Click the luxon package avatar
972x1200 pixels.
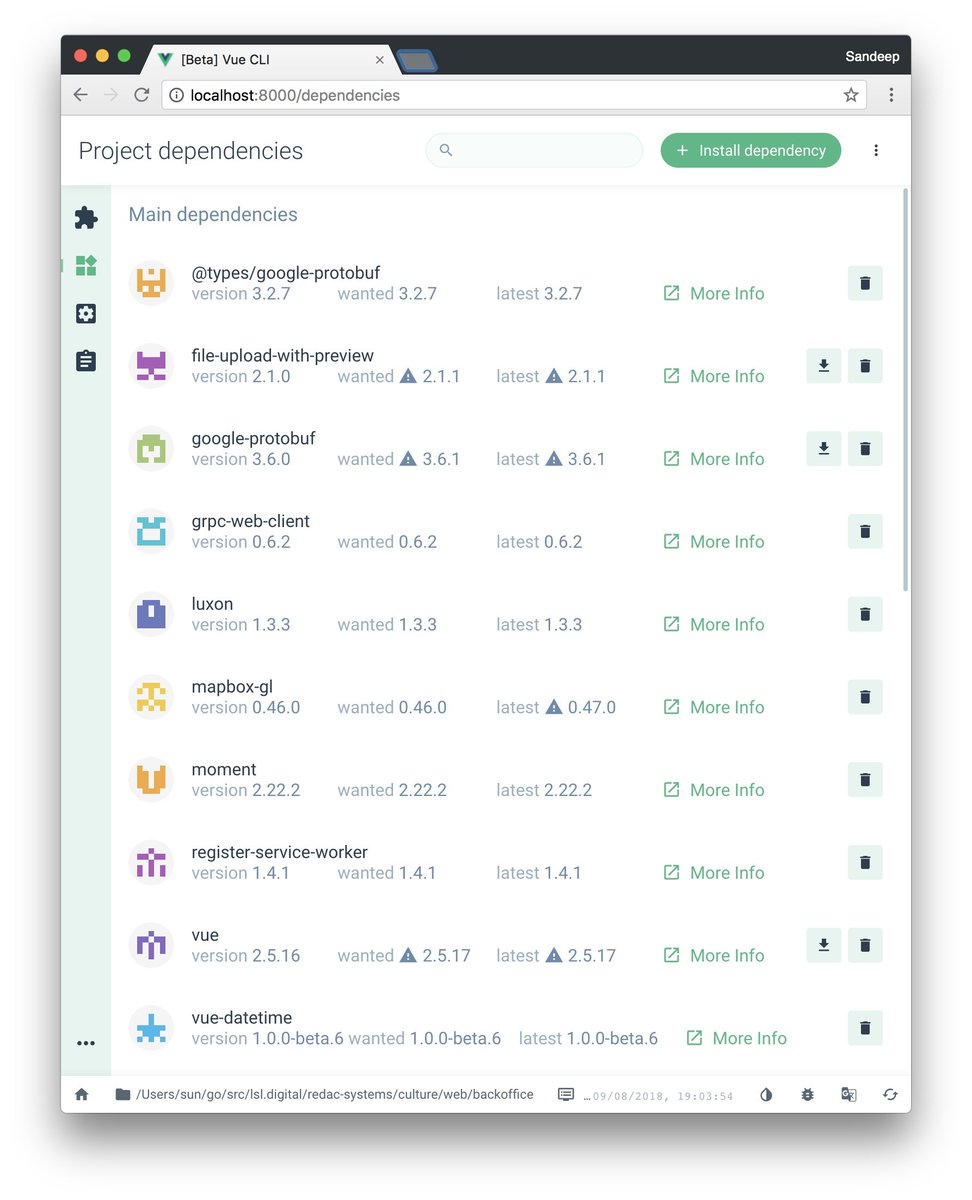[151, 614]
